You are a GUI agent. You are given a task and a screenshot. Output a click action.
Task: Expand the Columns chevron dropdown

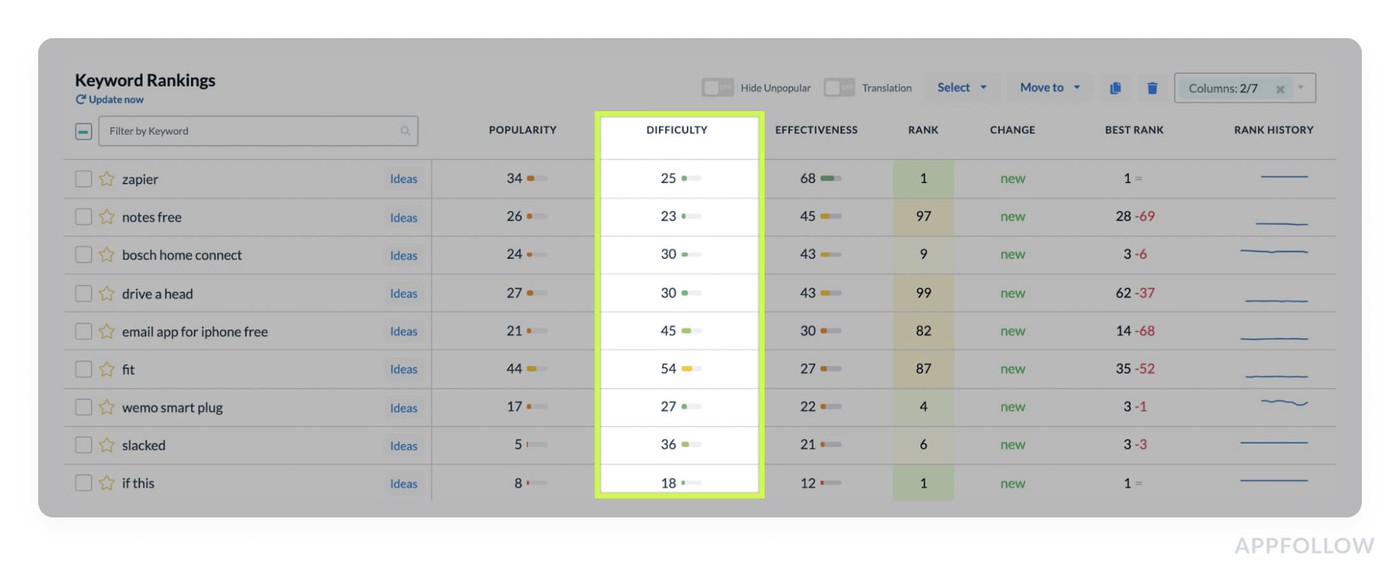coord(1301,89)
